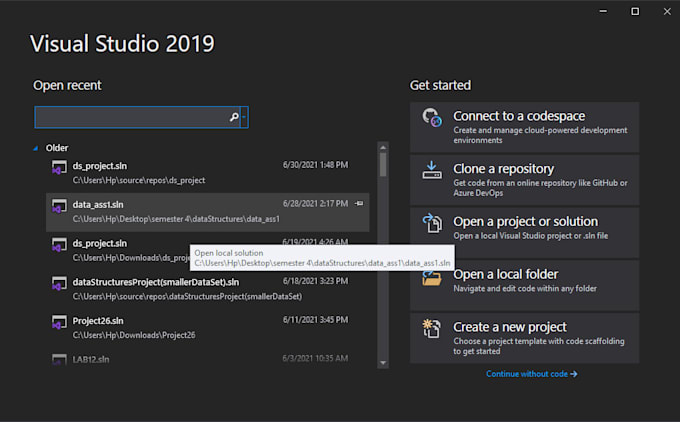Click the search magnifier icon in Open recent

coord(234,118)
